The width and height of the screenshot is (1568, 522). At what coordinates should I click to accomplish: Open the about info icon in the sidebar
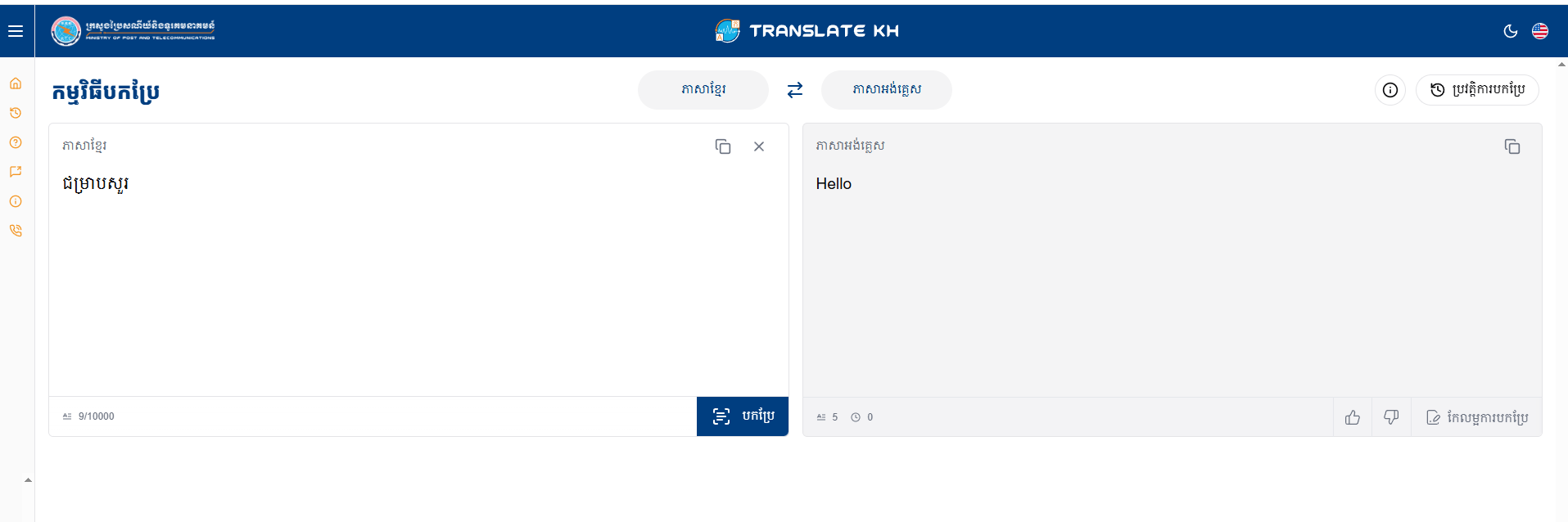16,201
